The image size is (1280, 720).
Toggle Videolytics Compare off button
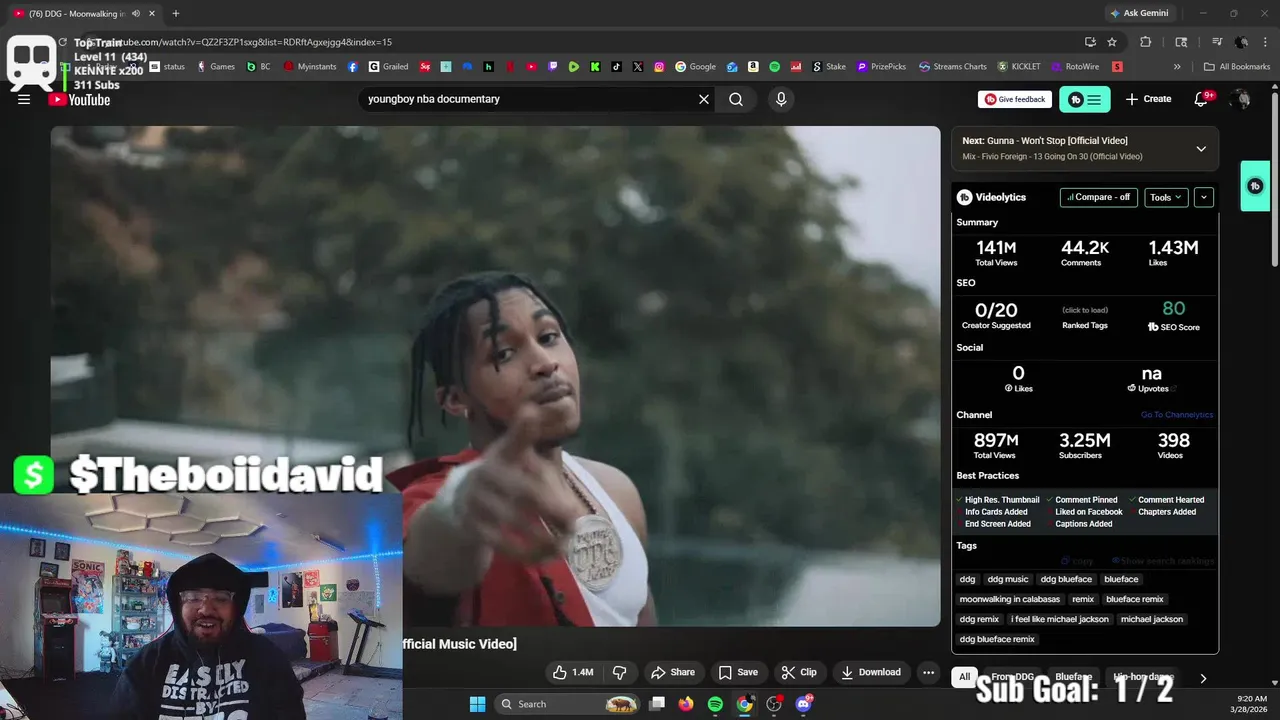tap(1098, 197)
